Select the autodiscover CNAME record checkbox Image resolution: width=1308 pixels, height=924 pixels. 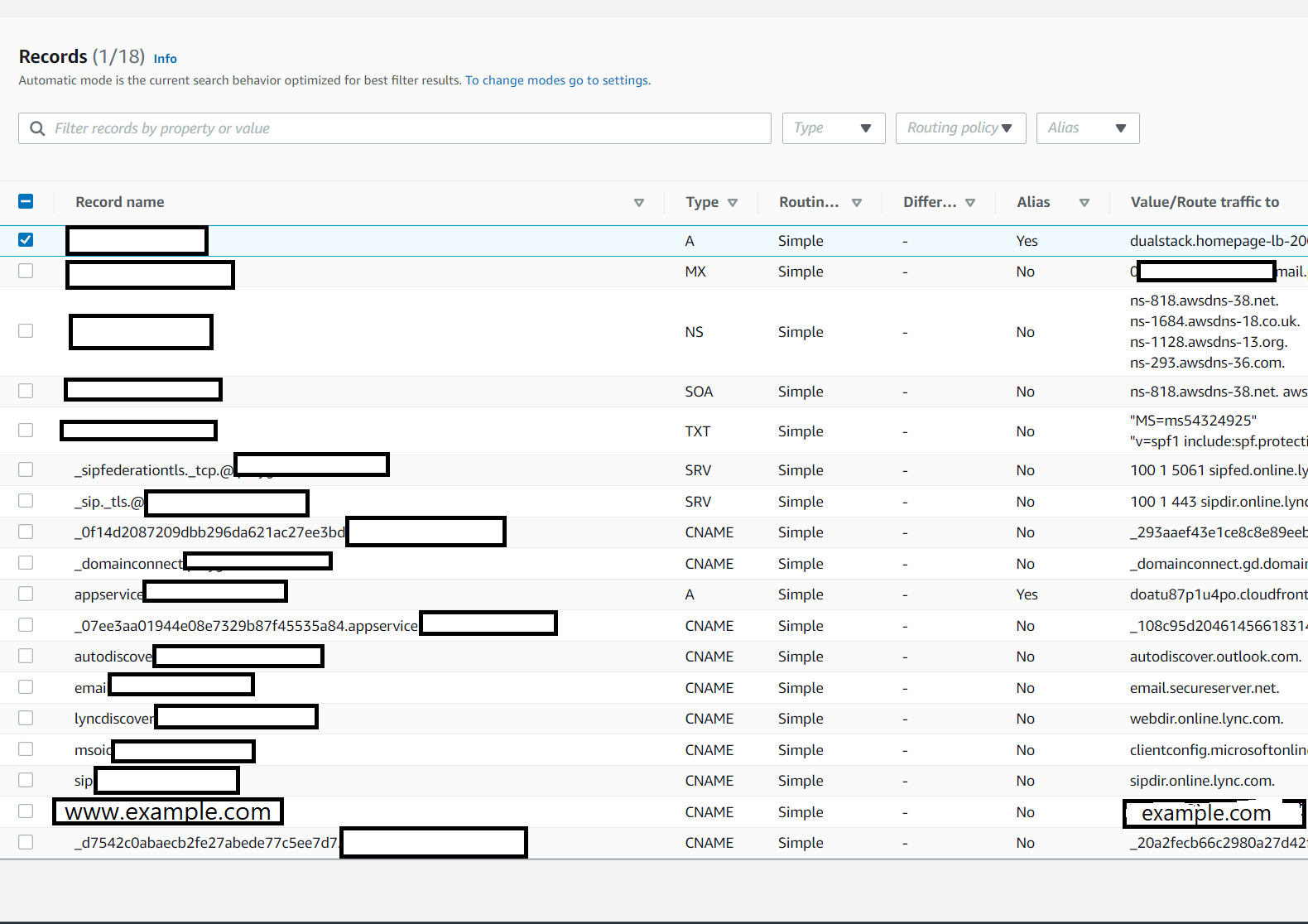tap(26, 656)
